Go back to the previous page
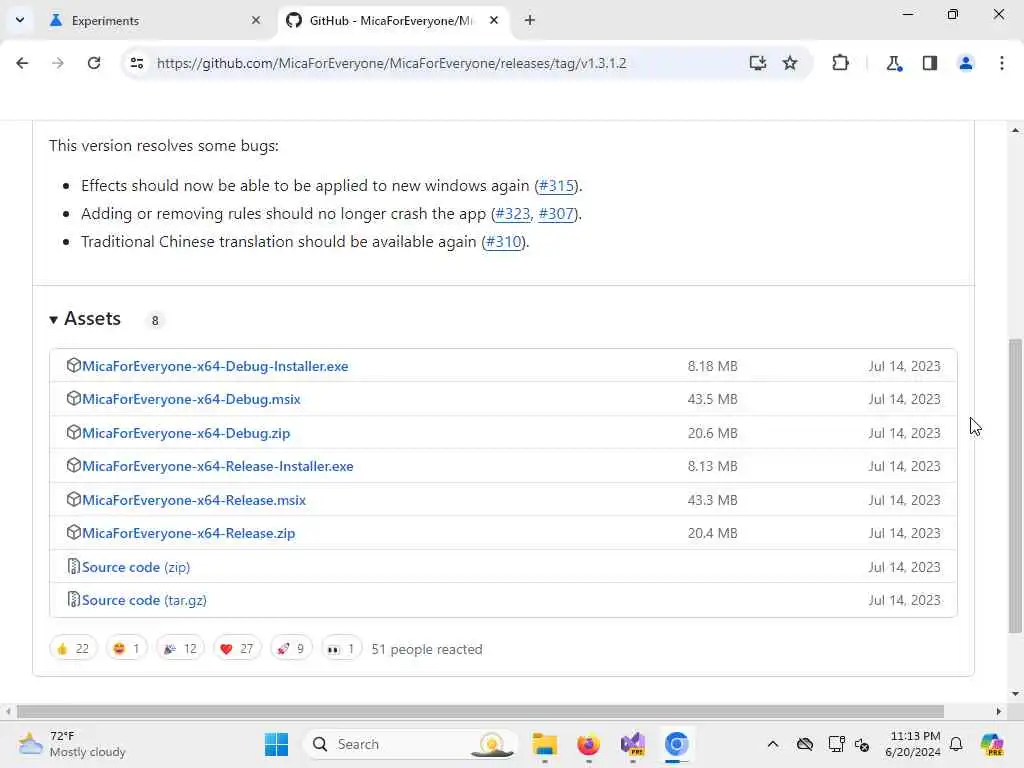 (22, 63)
